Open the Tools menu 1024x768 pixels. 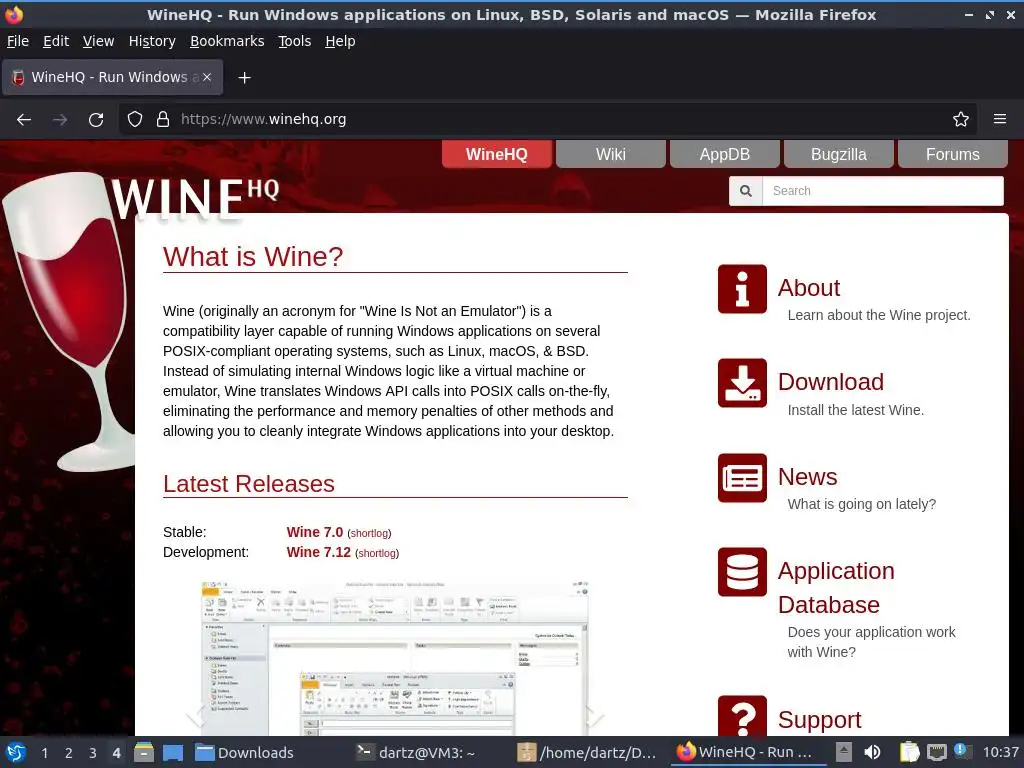tap(295, 41)
